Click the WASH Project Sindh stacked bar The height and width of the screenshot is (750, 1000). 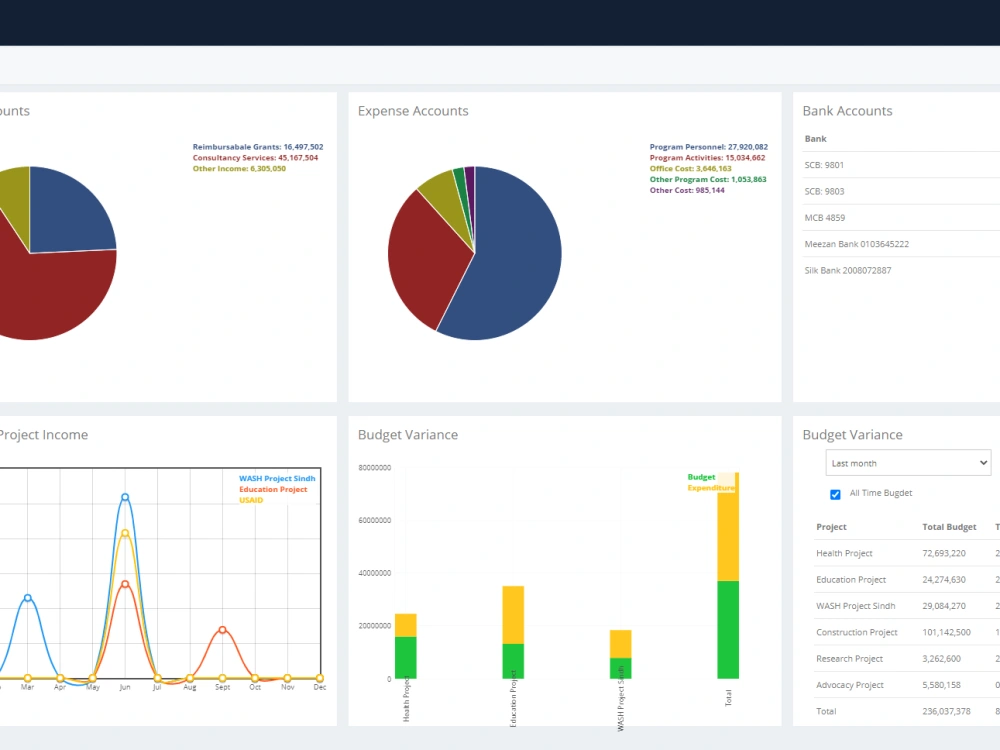point(621,654)
